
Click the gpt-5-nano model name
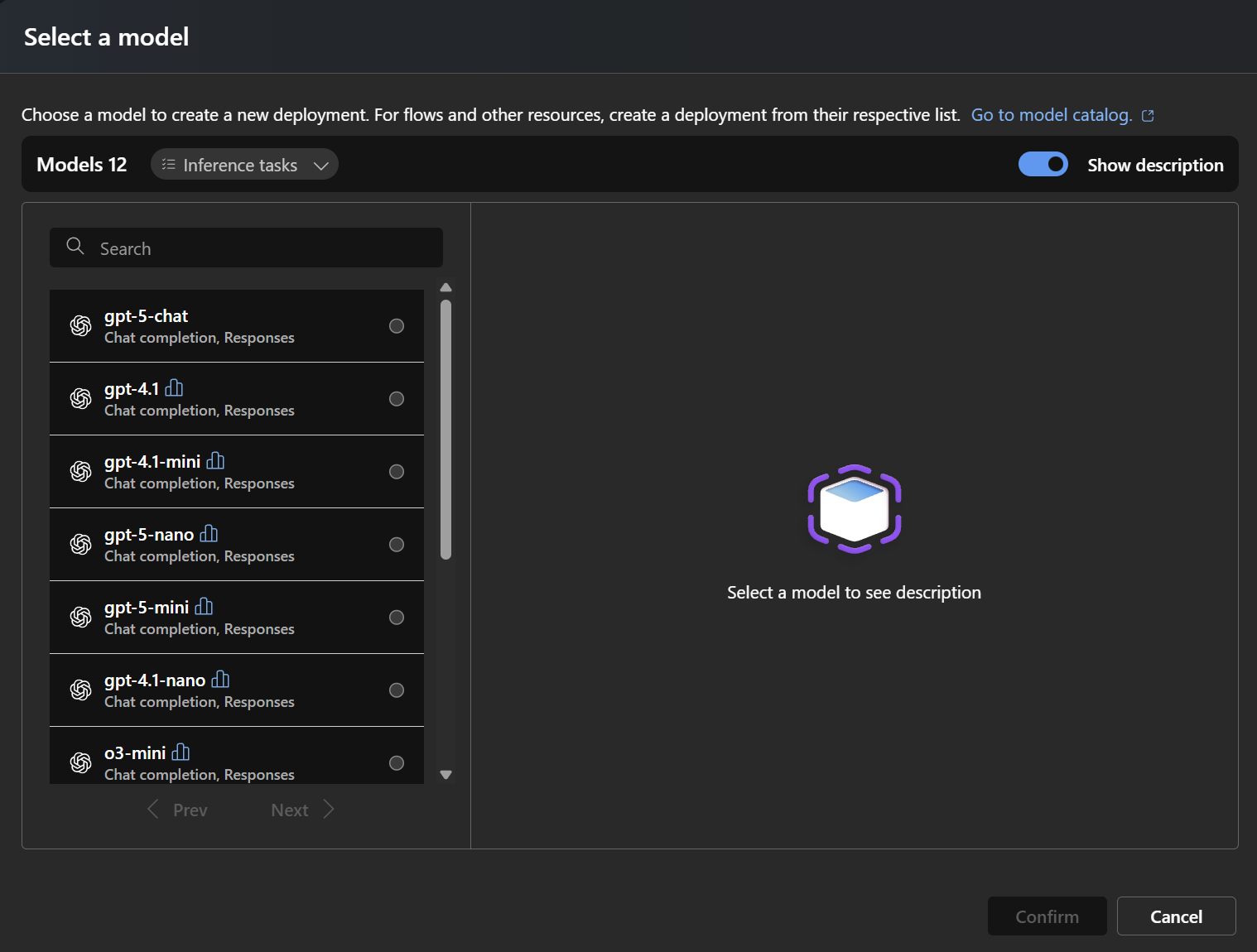click(x=149, y=535)
